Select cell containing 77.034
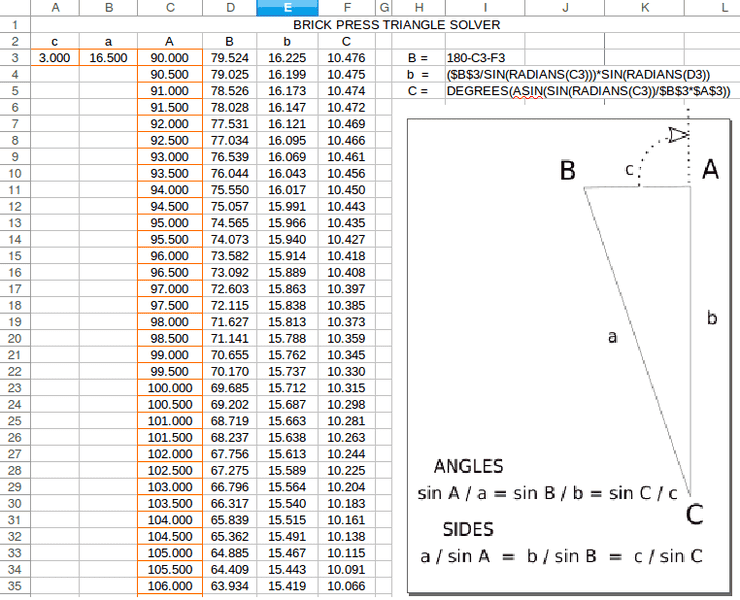 tap(230, 141)
